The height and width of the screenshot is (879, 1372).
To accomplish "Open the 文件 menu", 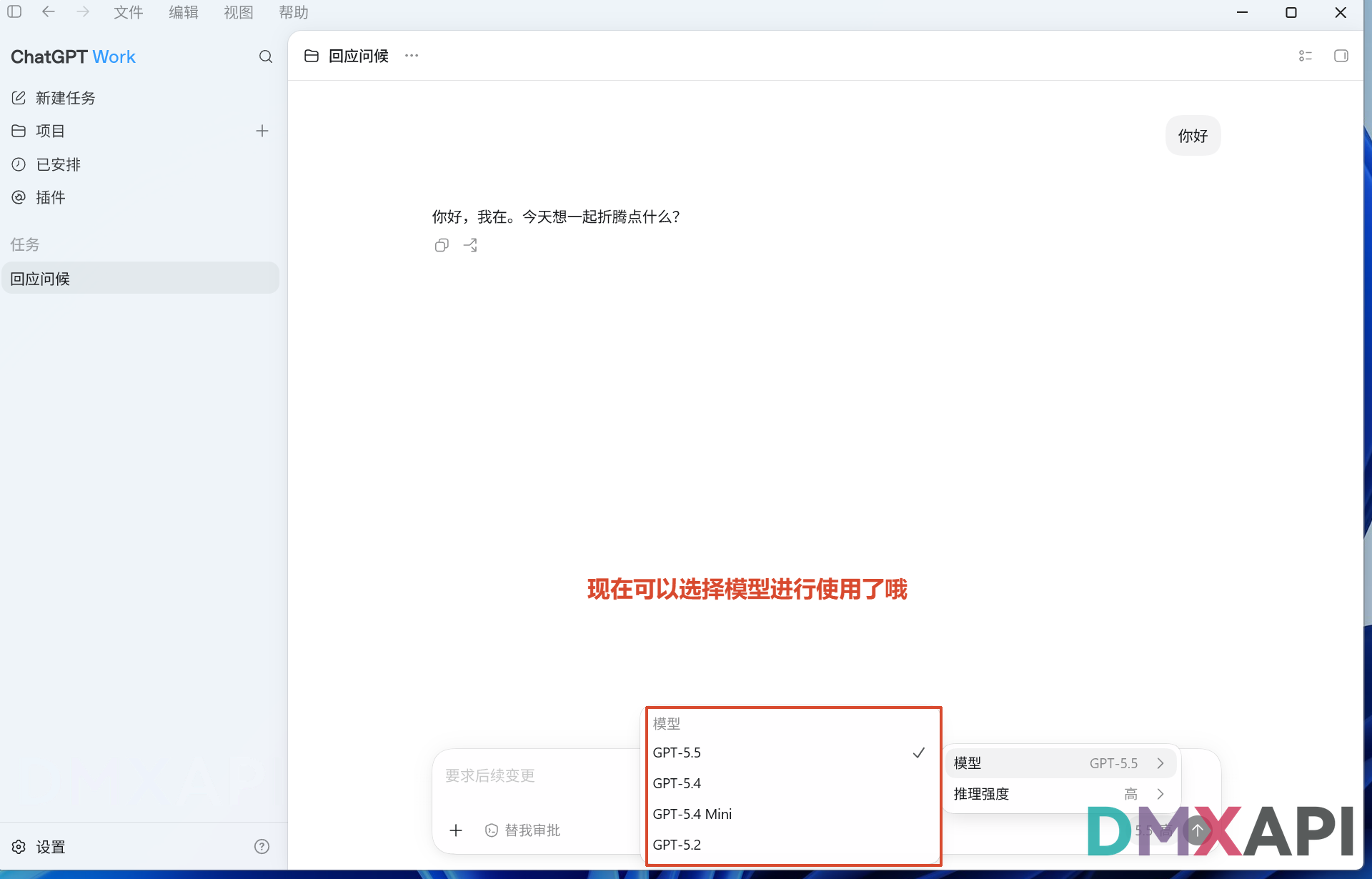I will [129, 12].
